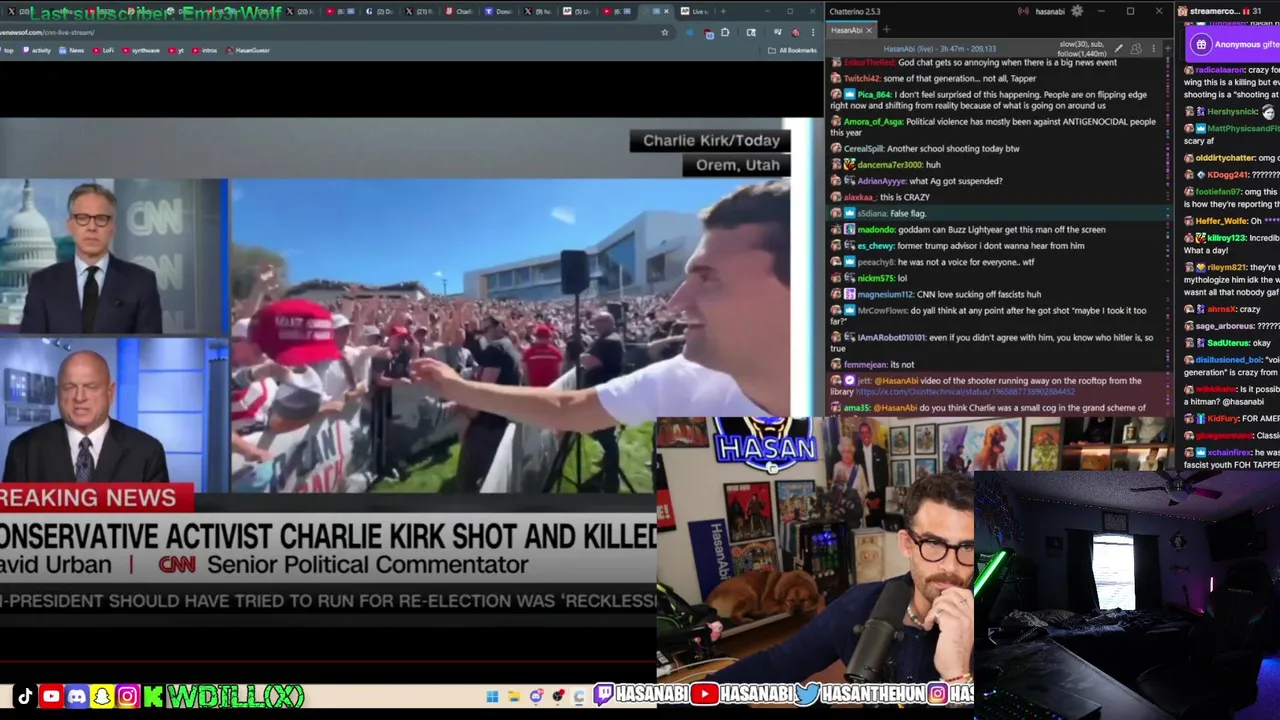Click username 'SadUterus' in right chat
This screenshot has width=1280, height=720.
[x=1226, y=343]
